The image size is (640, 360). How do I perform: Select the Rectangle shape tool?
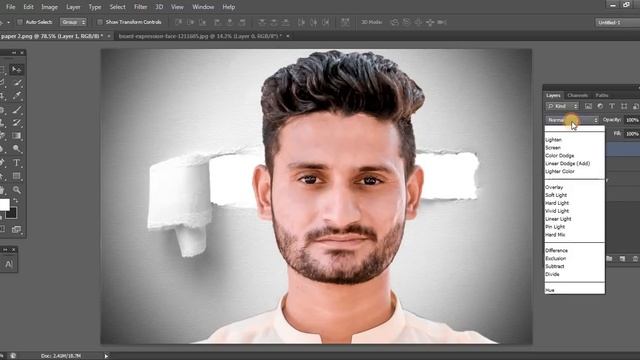point(17,176)
